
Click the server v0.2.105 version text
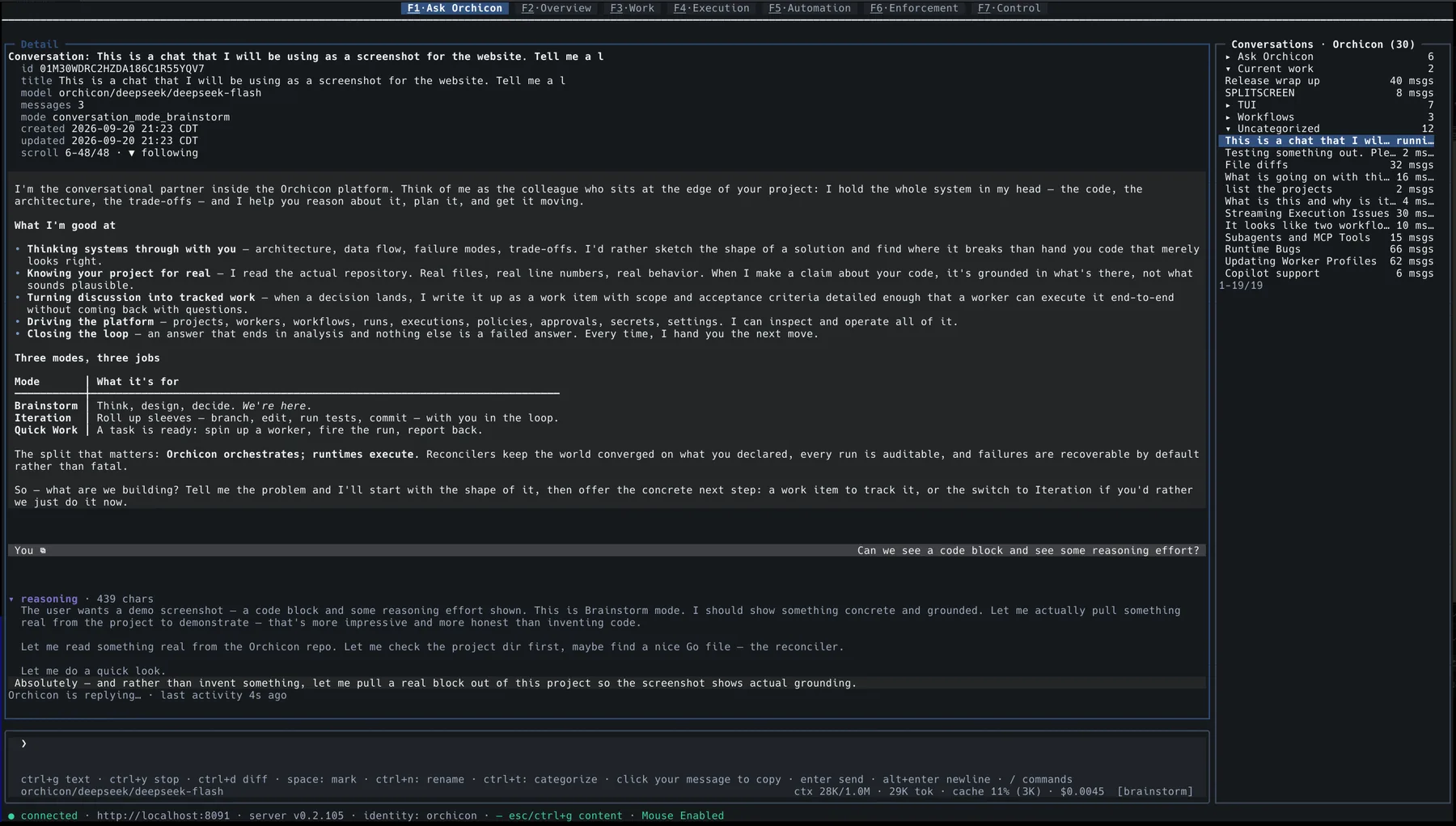pyautogui.click(x=296, y=816)
